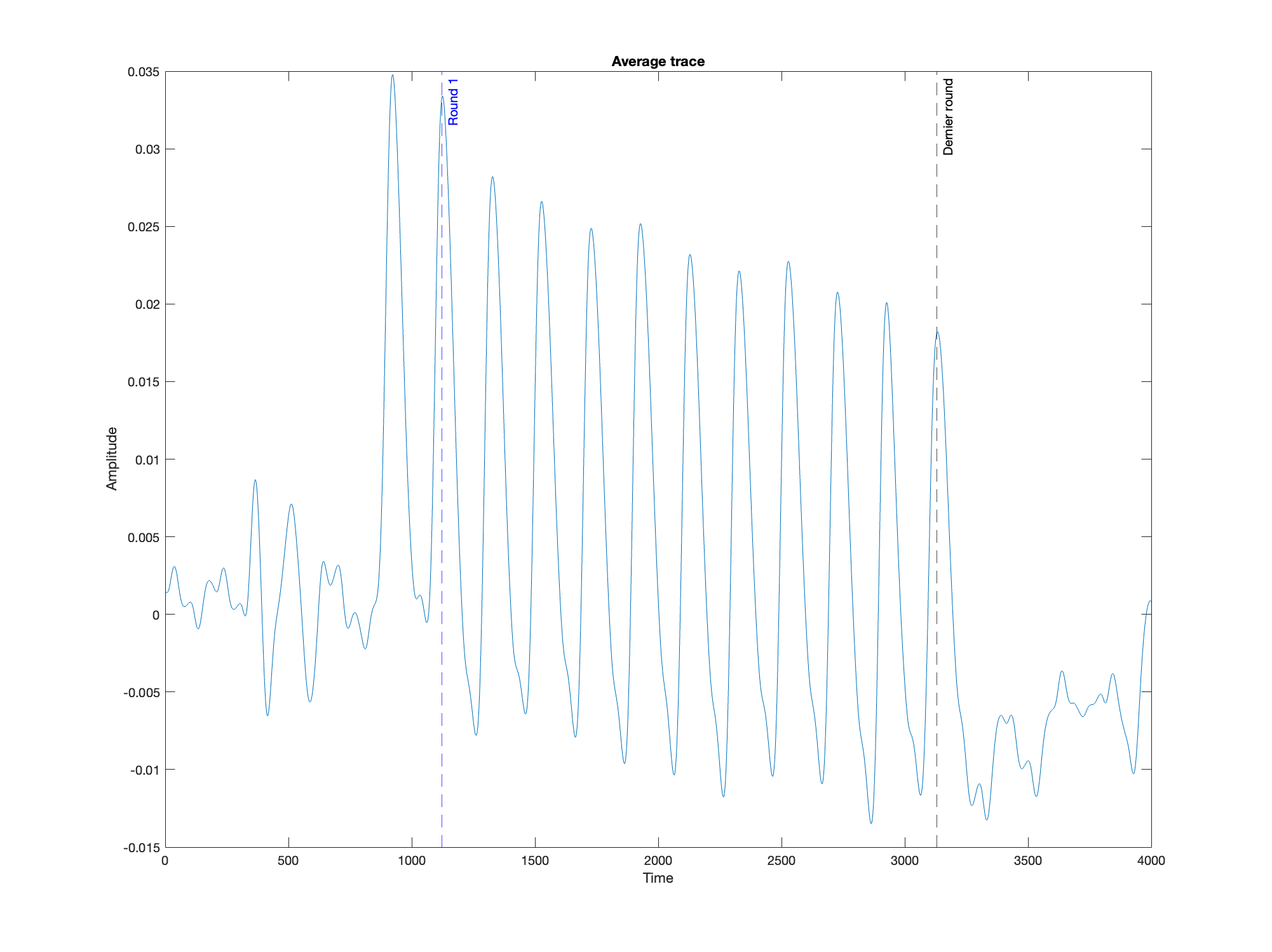Click the y-axis tick label -0.01
1272x952 pixels.
144,770
